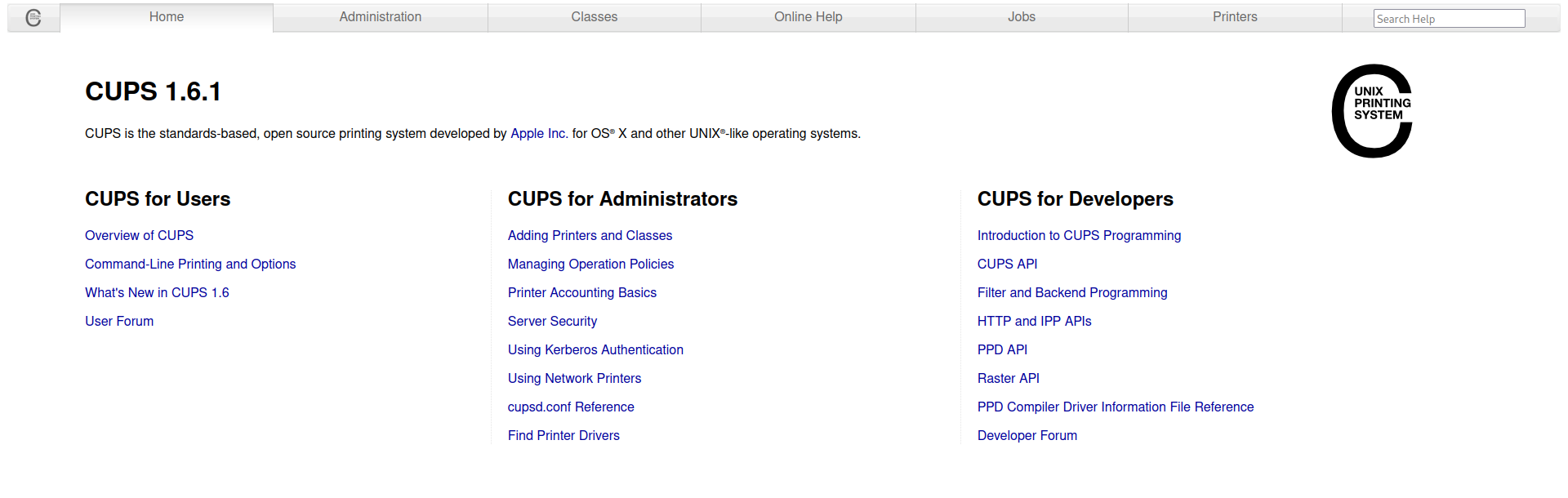Click the CUPS for Administrators heading
This screenshot has width=1568, height=498.
coord(622,199)
